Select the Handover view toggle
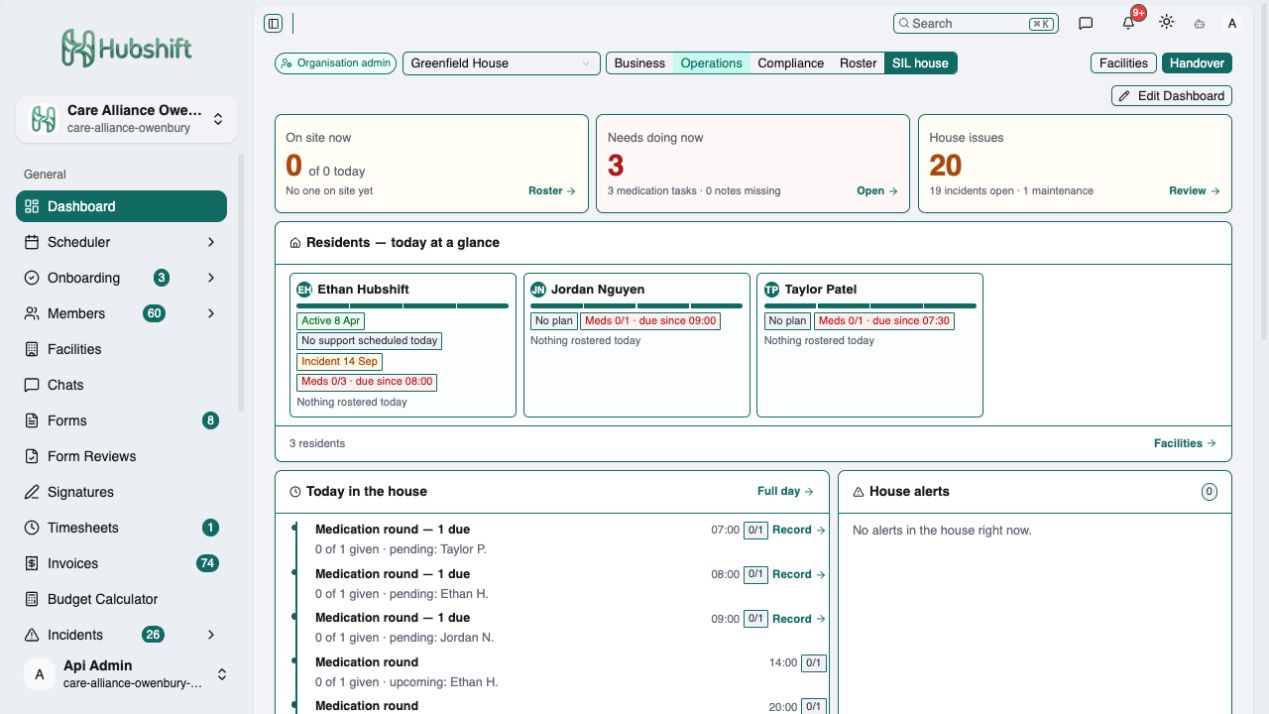The image size is (1269, 714). [1197, 63]
